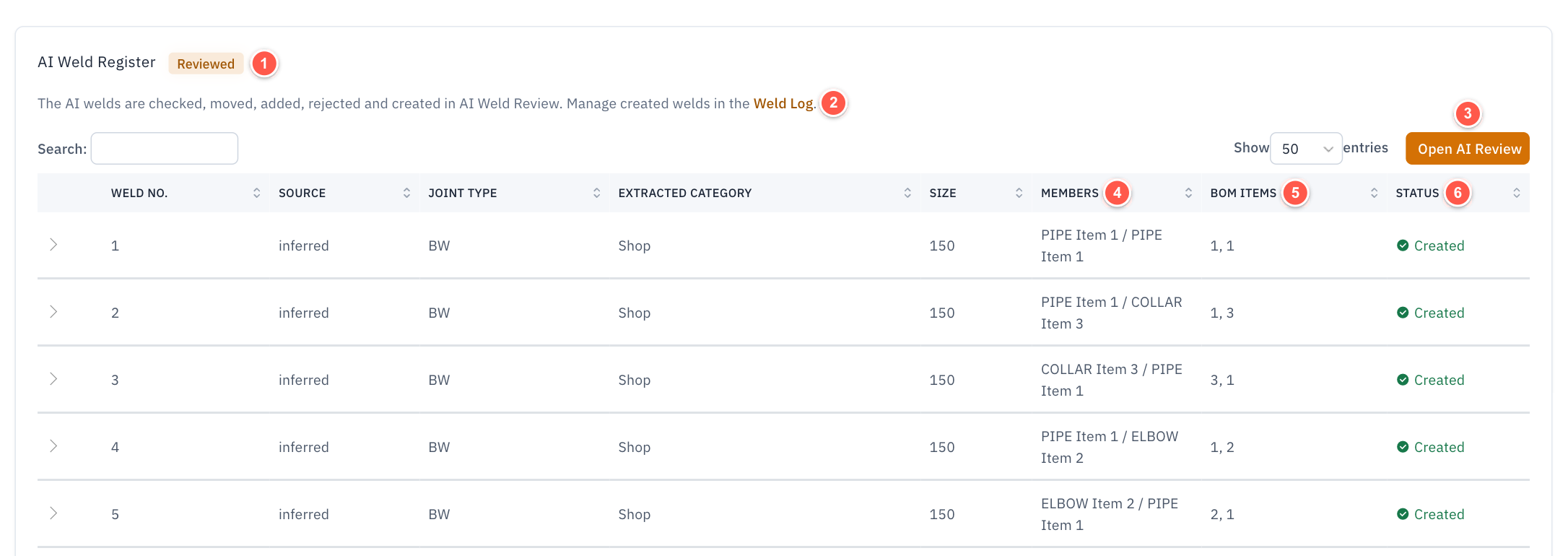Click the Open AI Review button
The image size is (1568, 556).
1467,148
